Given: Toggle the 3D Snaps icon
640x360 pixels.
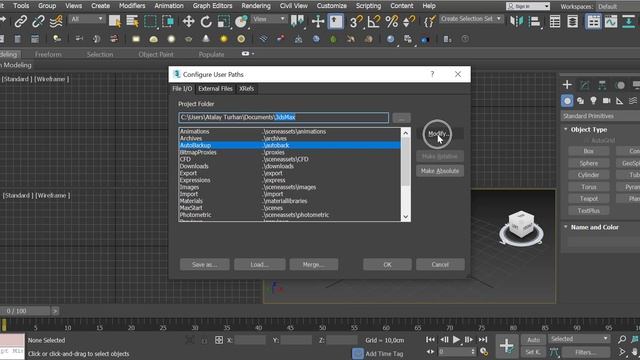Looking at the screenshot, I should pyautogui.click(x=356, y=21).
